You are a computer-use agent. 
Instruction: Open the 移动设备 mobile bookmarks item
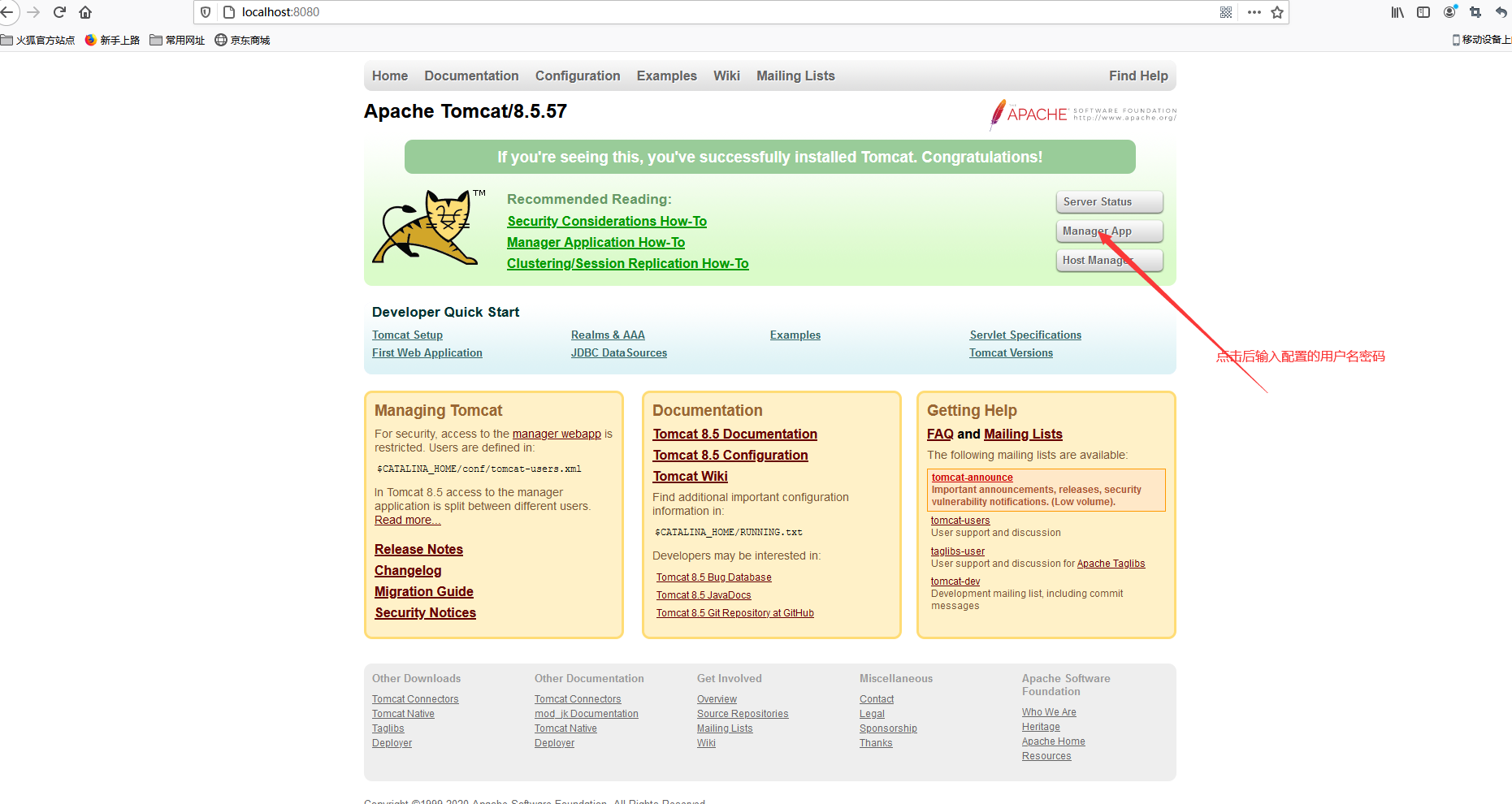pos(1481,40)
